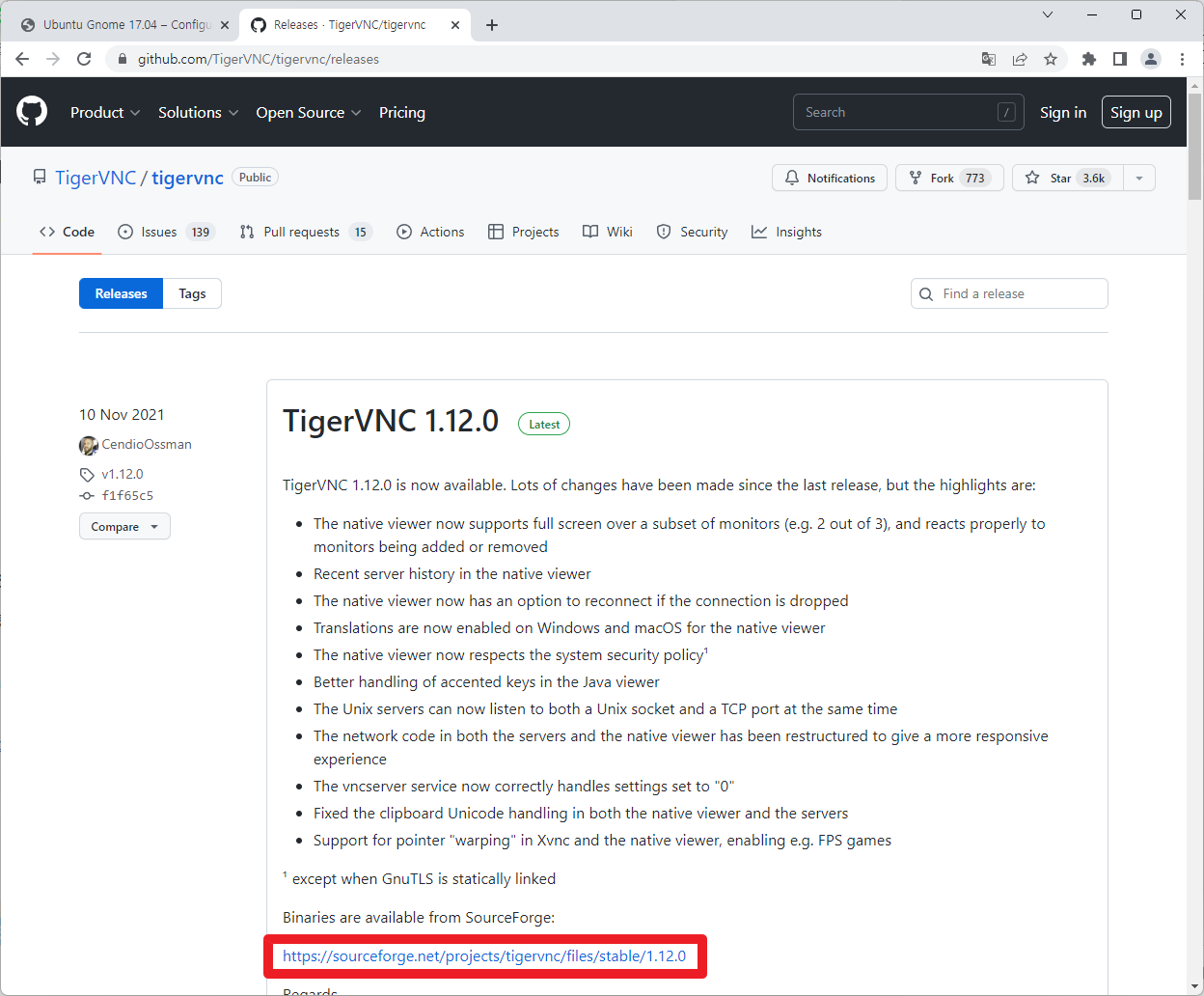The image size is (1204, 996).
Task: Open the Insights tab
Action: 786,232
